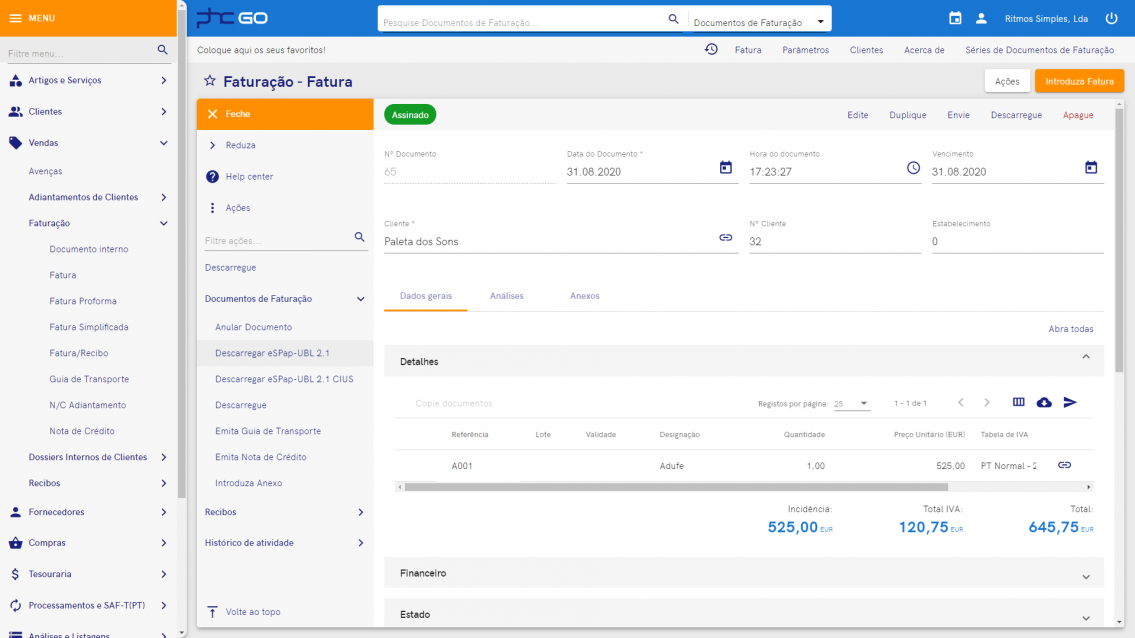Screen dimensions: 1135x638
Task: Click the search magnifier in top bar
Action: [x=673, y=19]
